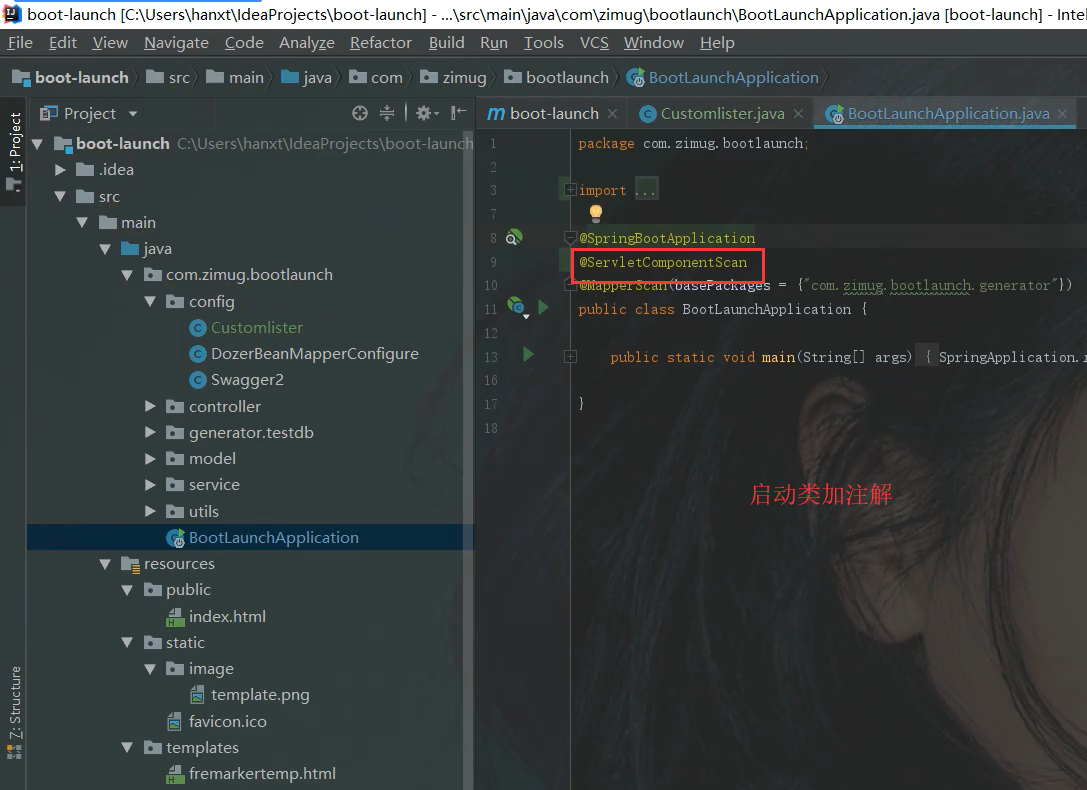Screen dimensions: 1087x790
Task: Click the Customlister class icon in tree
Action: (x=198, y=328)
